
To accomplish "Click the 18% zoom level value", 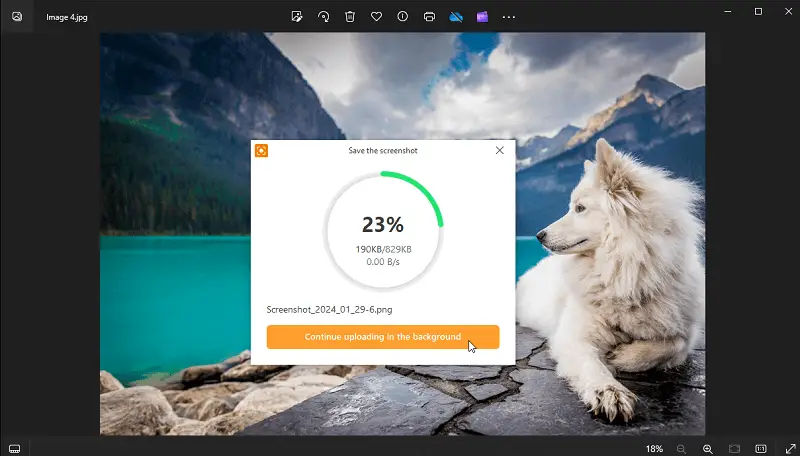I will tap(654, 449).
